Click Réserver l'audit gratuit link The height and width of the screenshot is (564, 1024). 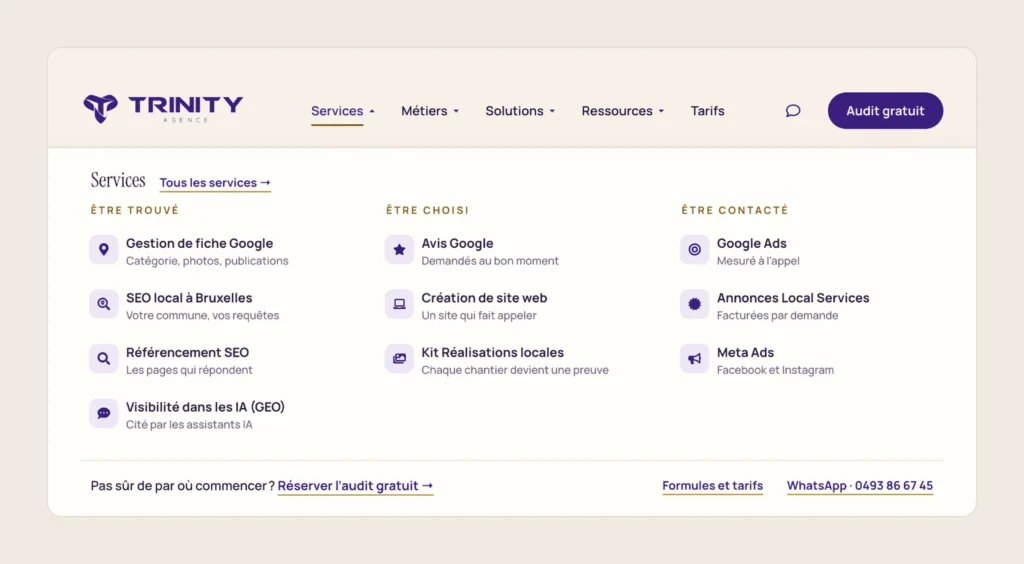[x=355, y=486]
